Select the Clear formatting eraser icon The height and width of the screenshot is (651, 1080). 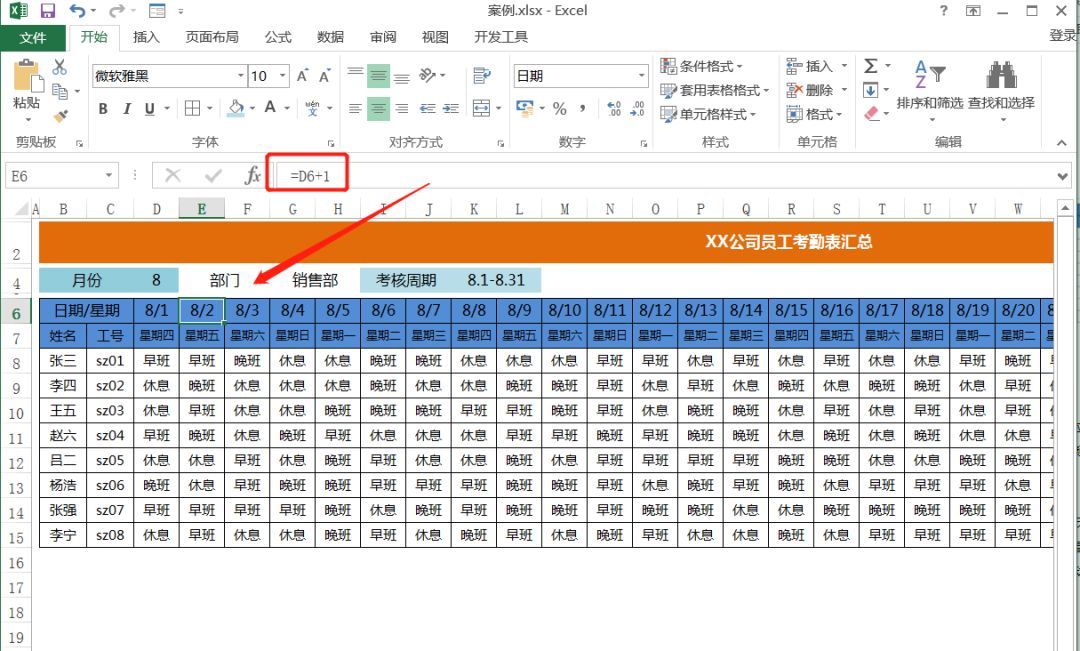[871, 113]
